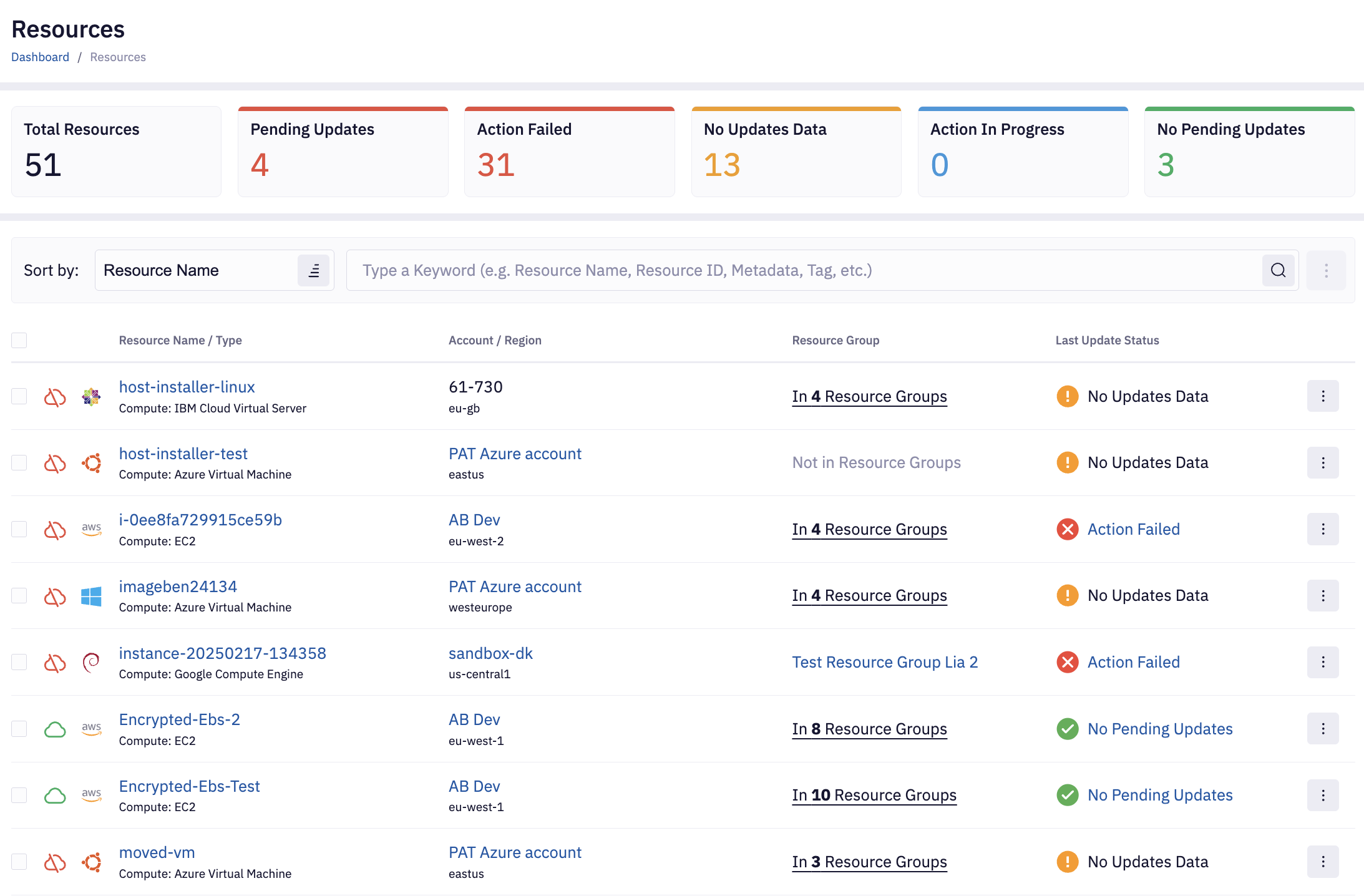Tick the checkbox for Encrypted-Ebs-Test
This screenshot has width=1364, height=896.
(19, 796)
